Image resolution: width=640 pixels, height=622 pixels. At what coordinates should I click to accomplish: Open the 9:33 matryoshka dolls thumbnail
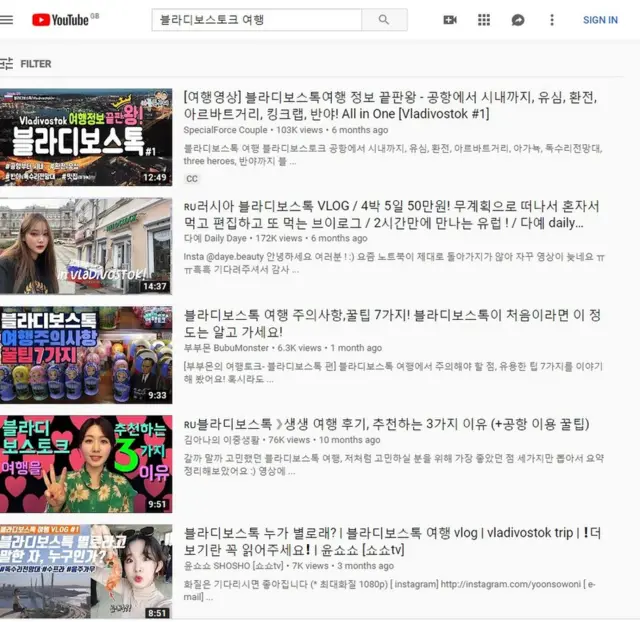tap(86, 355)
